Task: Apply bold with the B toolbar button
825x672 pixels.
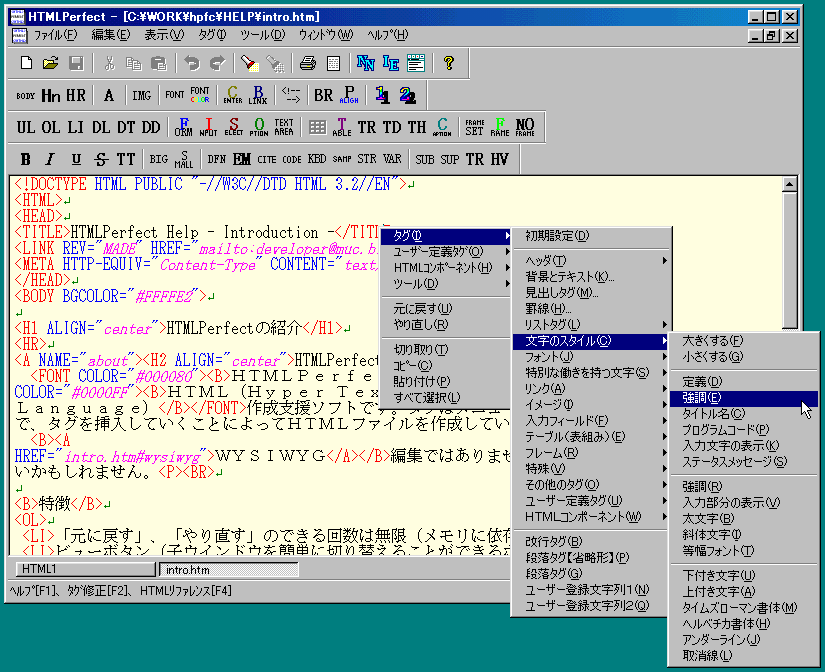Action: pos(26,159)
